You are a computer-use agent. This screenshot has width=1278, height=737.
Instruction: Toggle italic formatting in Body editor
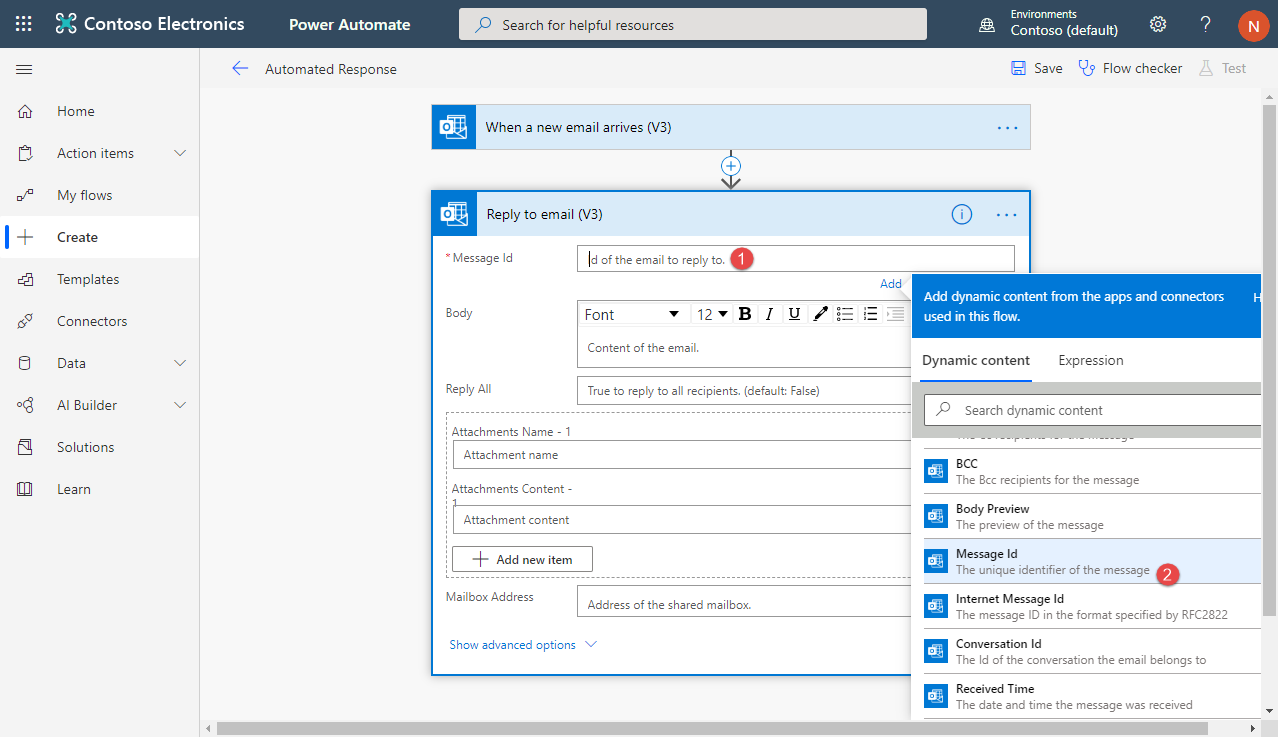click(769, 314)
